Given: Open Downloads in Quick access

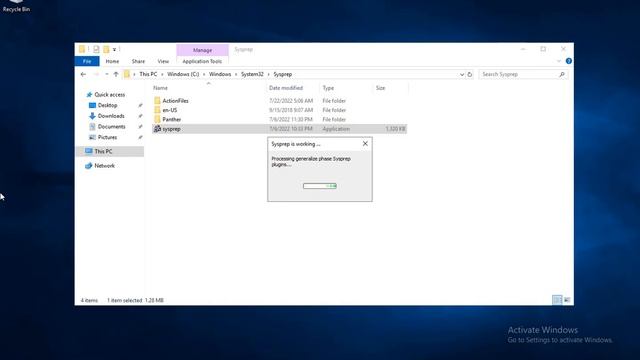Looking at the screenshot, I should 111,116.
